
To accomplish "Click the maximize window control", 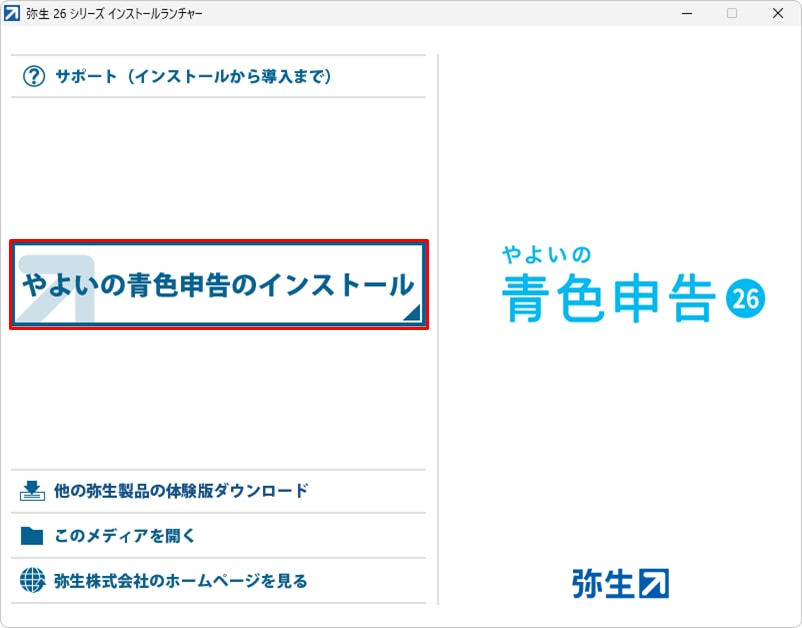I will [x=731, y=13].
